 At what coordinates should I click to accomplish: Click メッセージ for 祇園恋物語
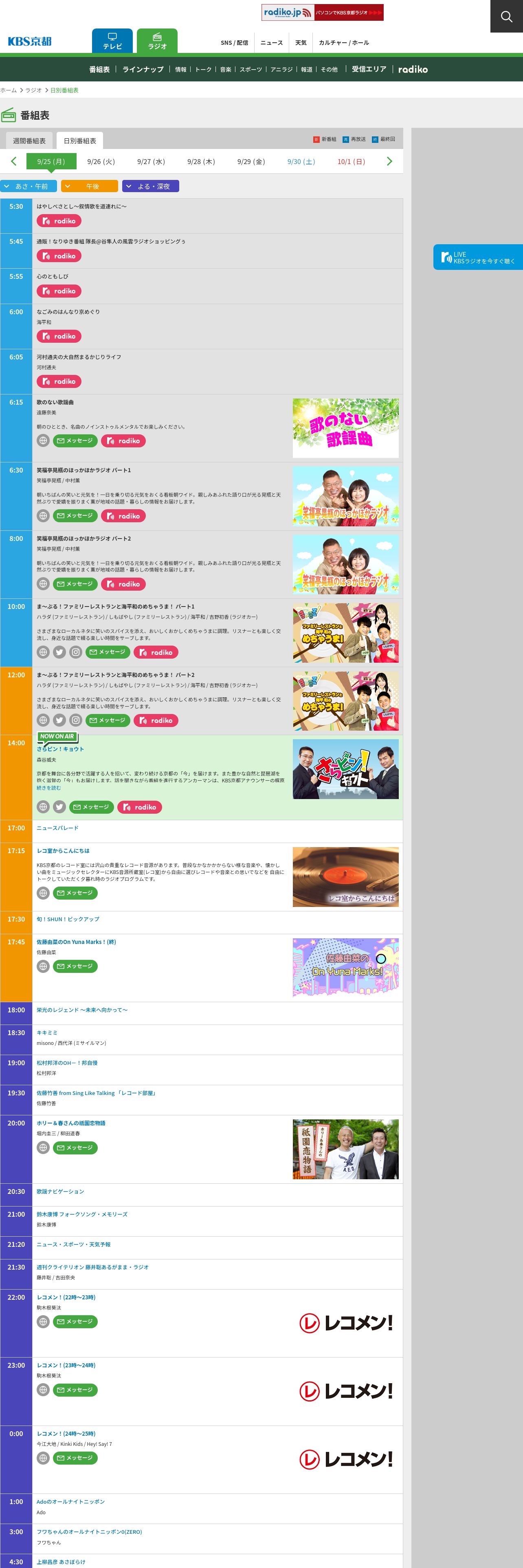pos(75,1148)
